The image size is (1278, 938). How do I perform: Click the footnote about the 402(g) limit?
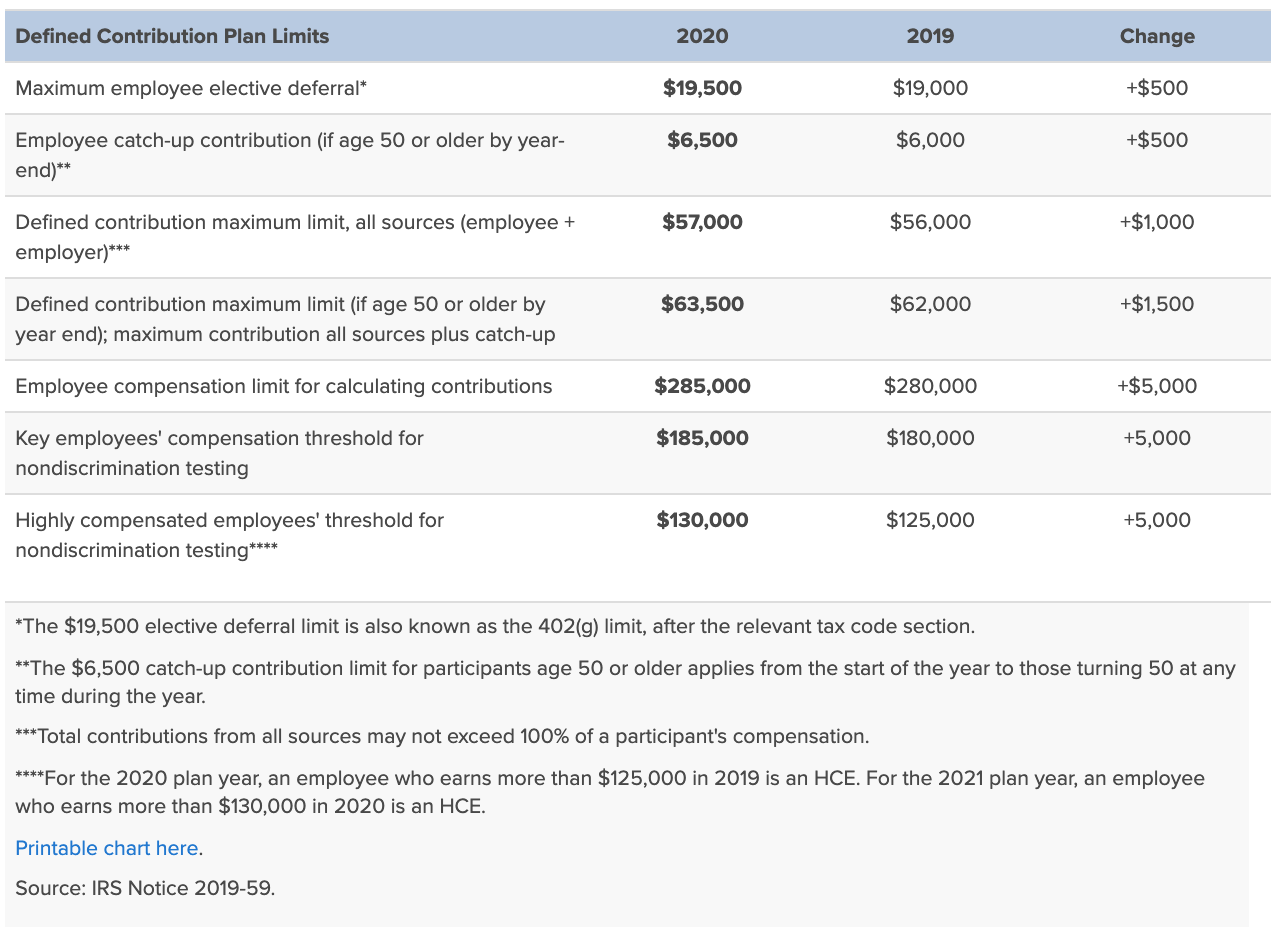[495, 627]
